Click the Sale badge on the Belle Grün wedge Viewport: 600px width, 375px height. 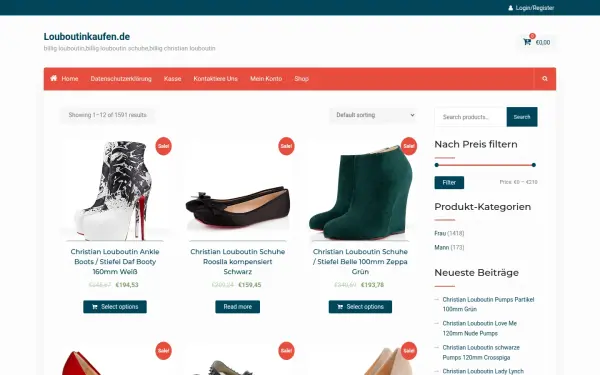409,146
